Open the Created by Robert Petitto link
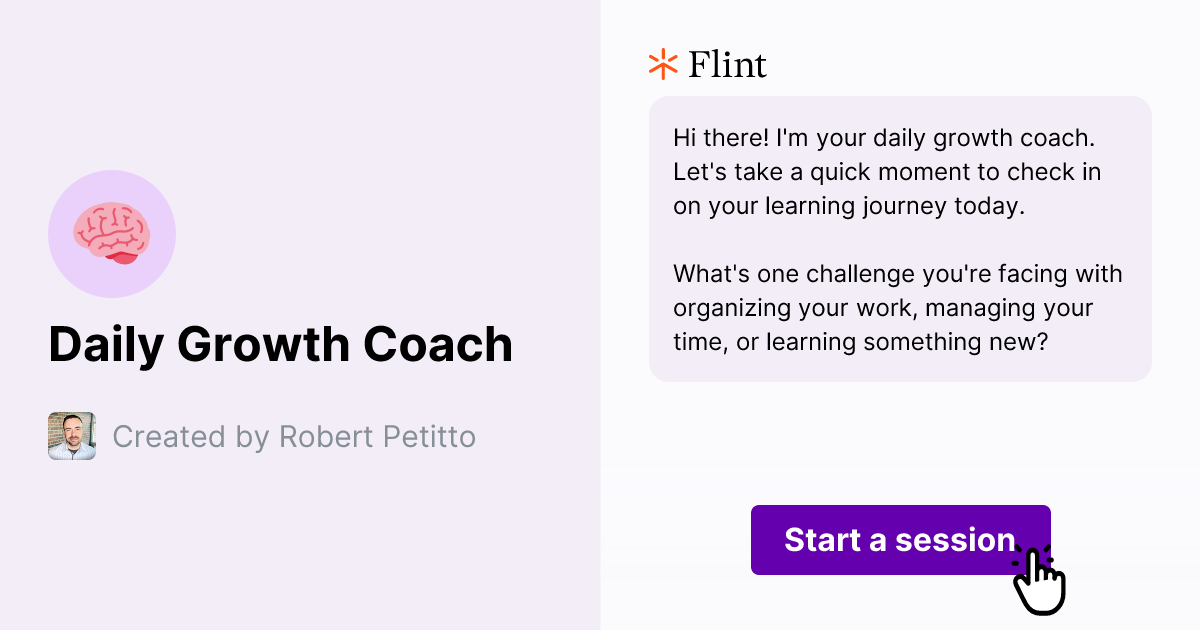This screenshot has width=1200, height=630. 295,436
